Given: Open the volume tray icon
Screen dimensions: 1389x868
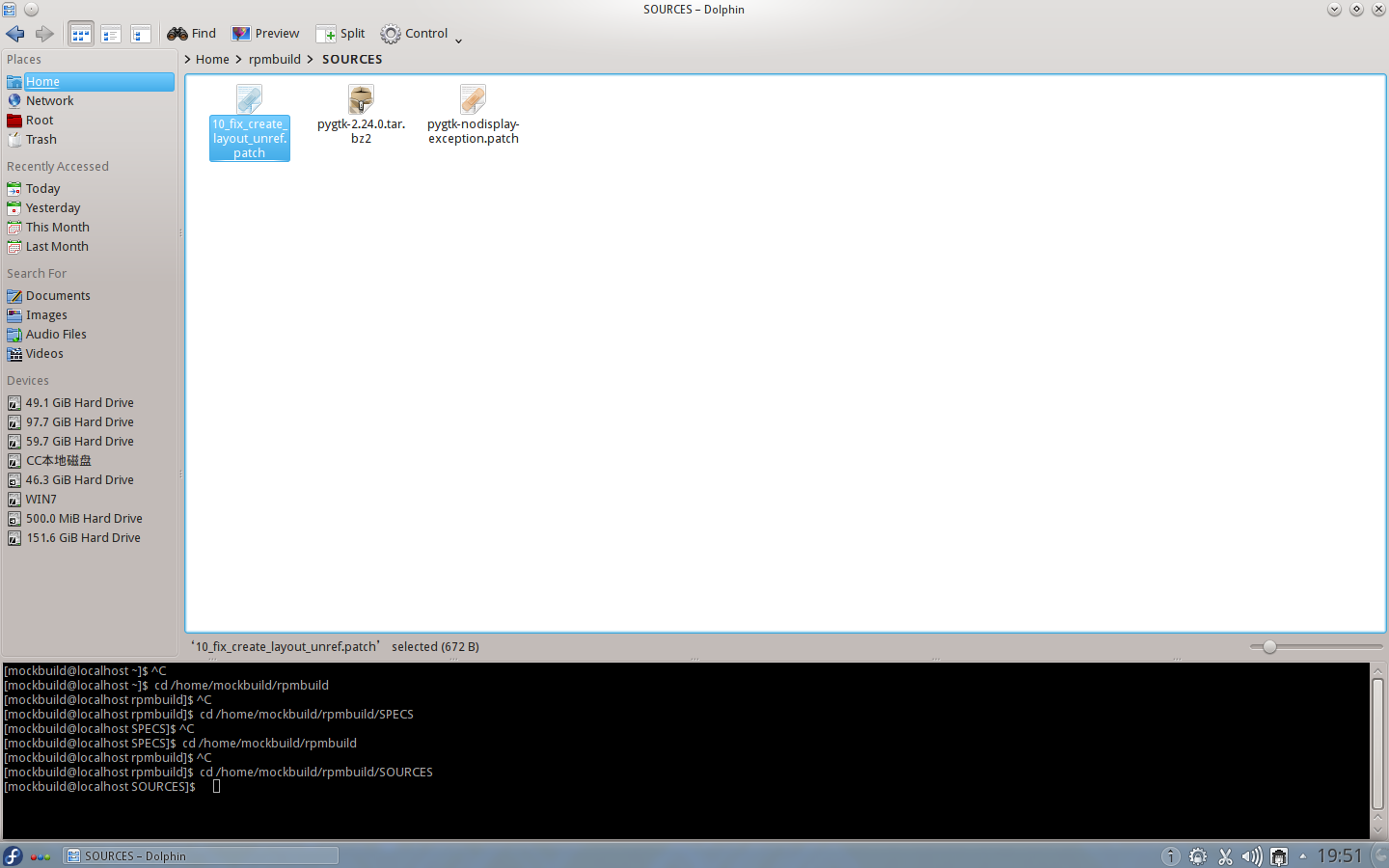Looking at the screenshot, I should [1252, 856].
